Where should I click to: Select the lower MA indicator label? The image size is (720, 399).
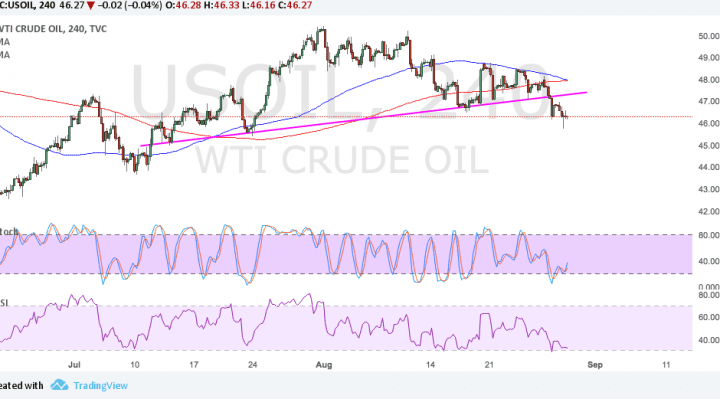coord(5,55)
